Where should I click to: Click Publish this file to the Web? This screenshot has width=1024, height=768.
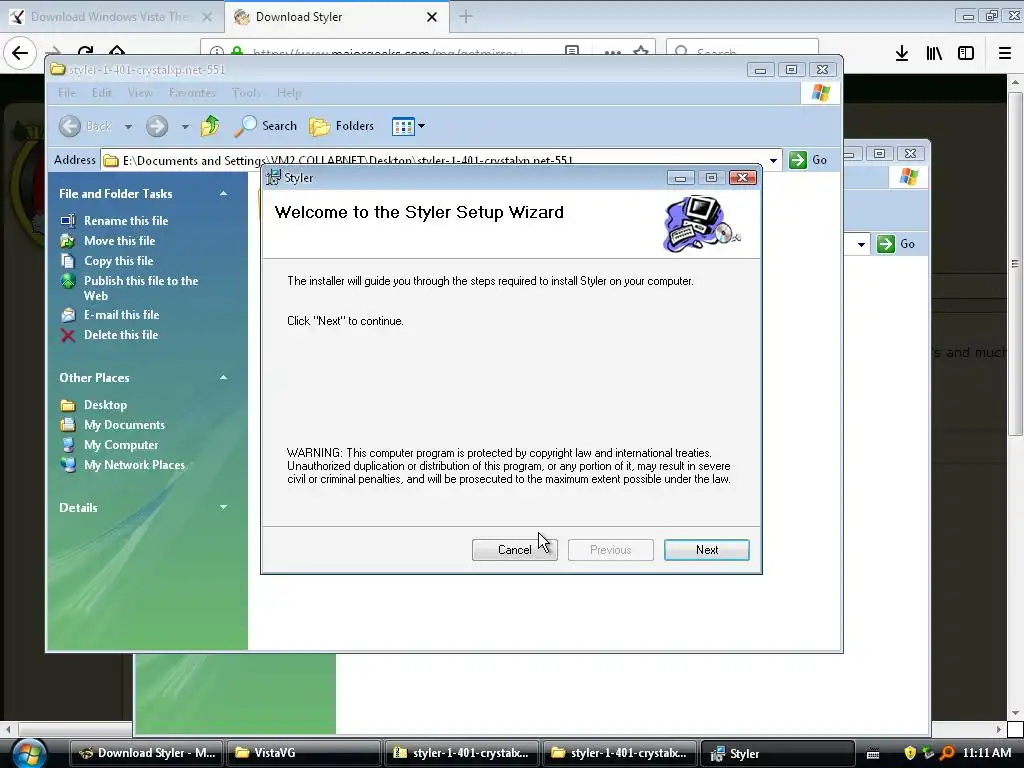(141, 288)
